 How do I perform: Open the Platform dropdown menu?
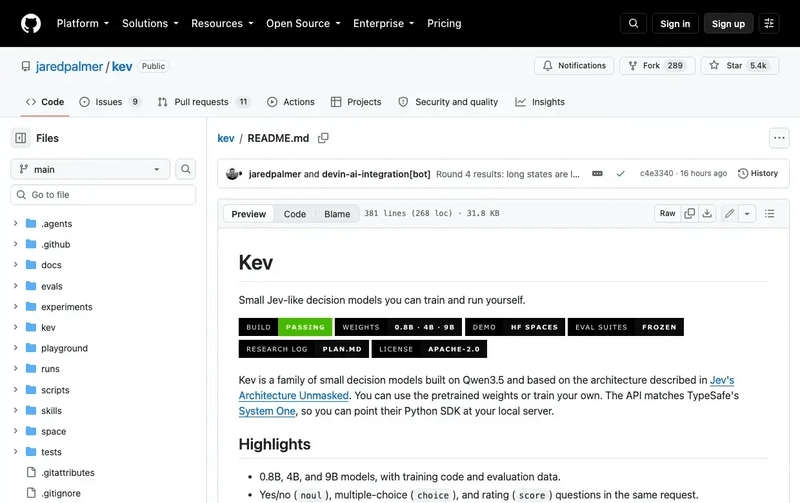pyautogui.click(x=83, y=23)
